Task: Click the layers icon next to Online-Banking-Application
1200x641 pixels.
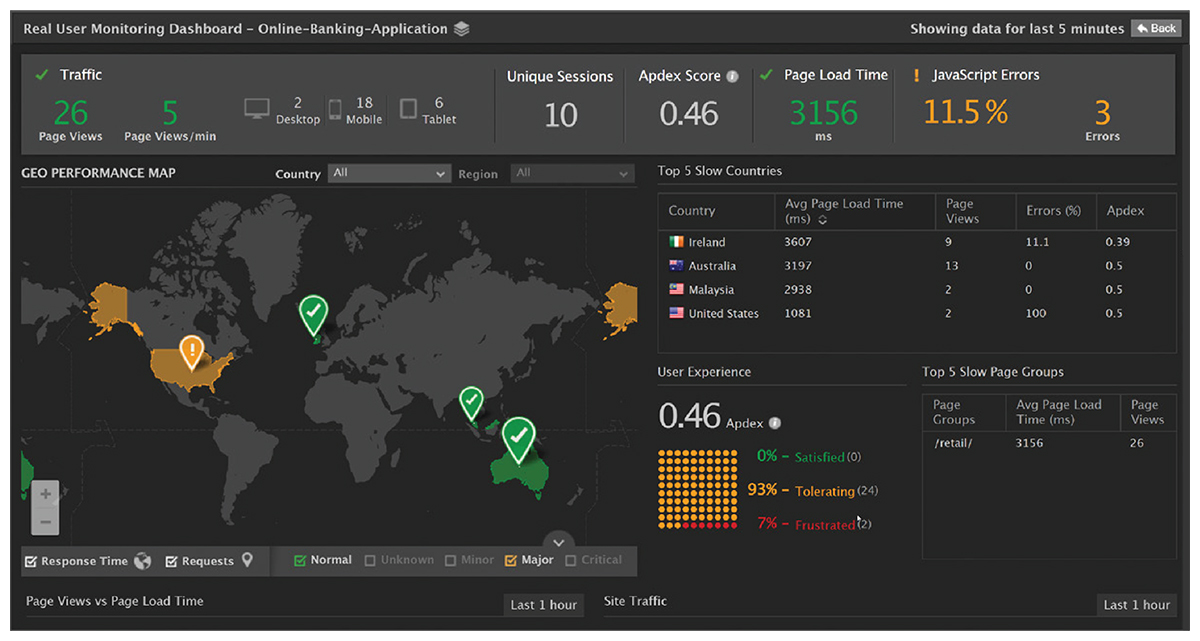Action: (461, 29)
